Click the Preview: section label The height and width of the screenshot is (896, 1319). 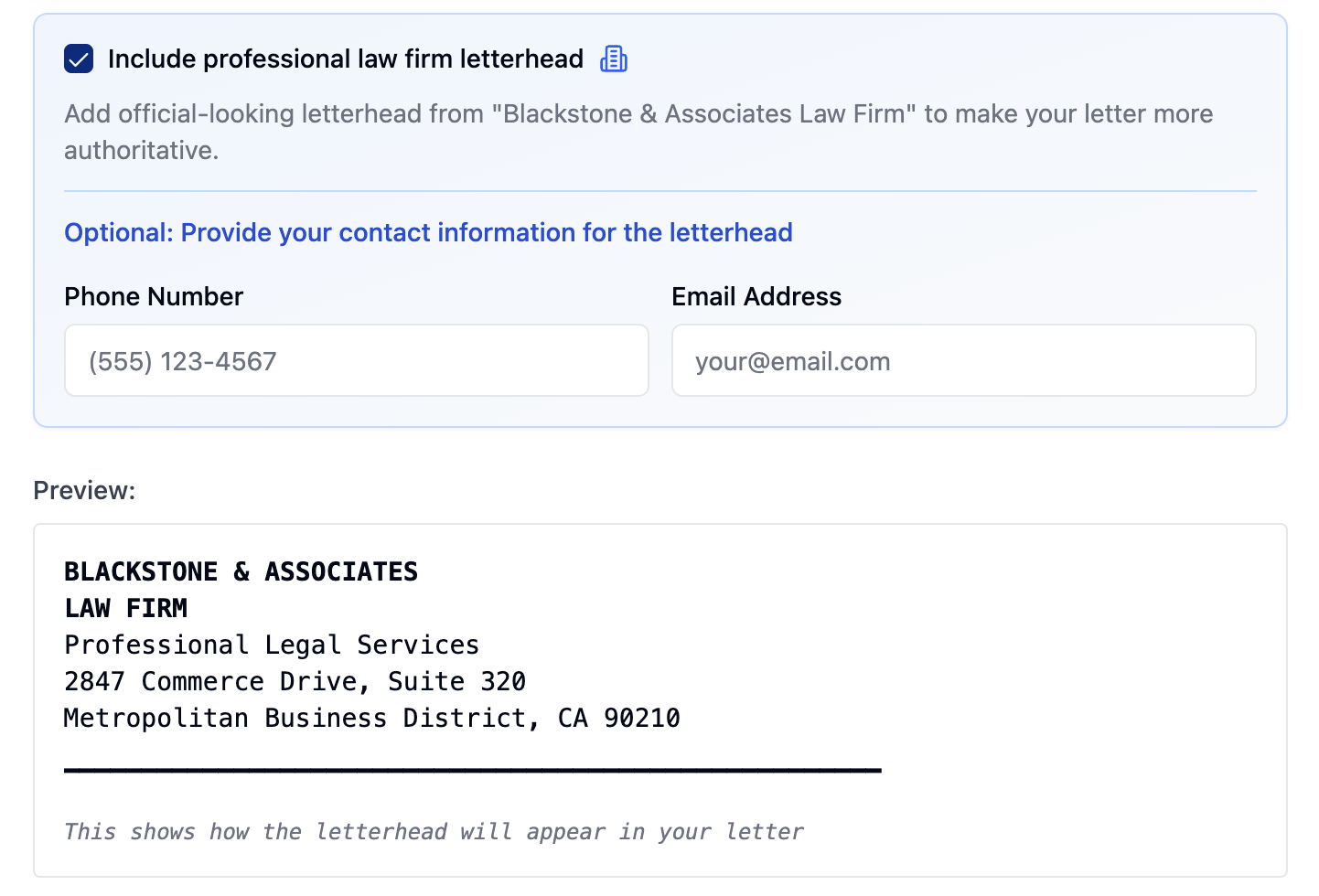coord(84,491)
